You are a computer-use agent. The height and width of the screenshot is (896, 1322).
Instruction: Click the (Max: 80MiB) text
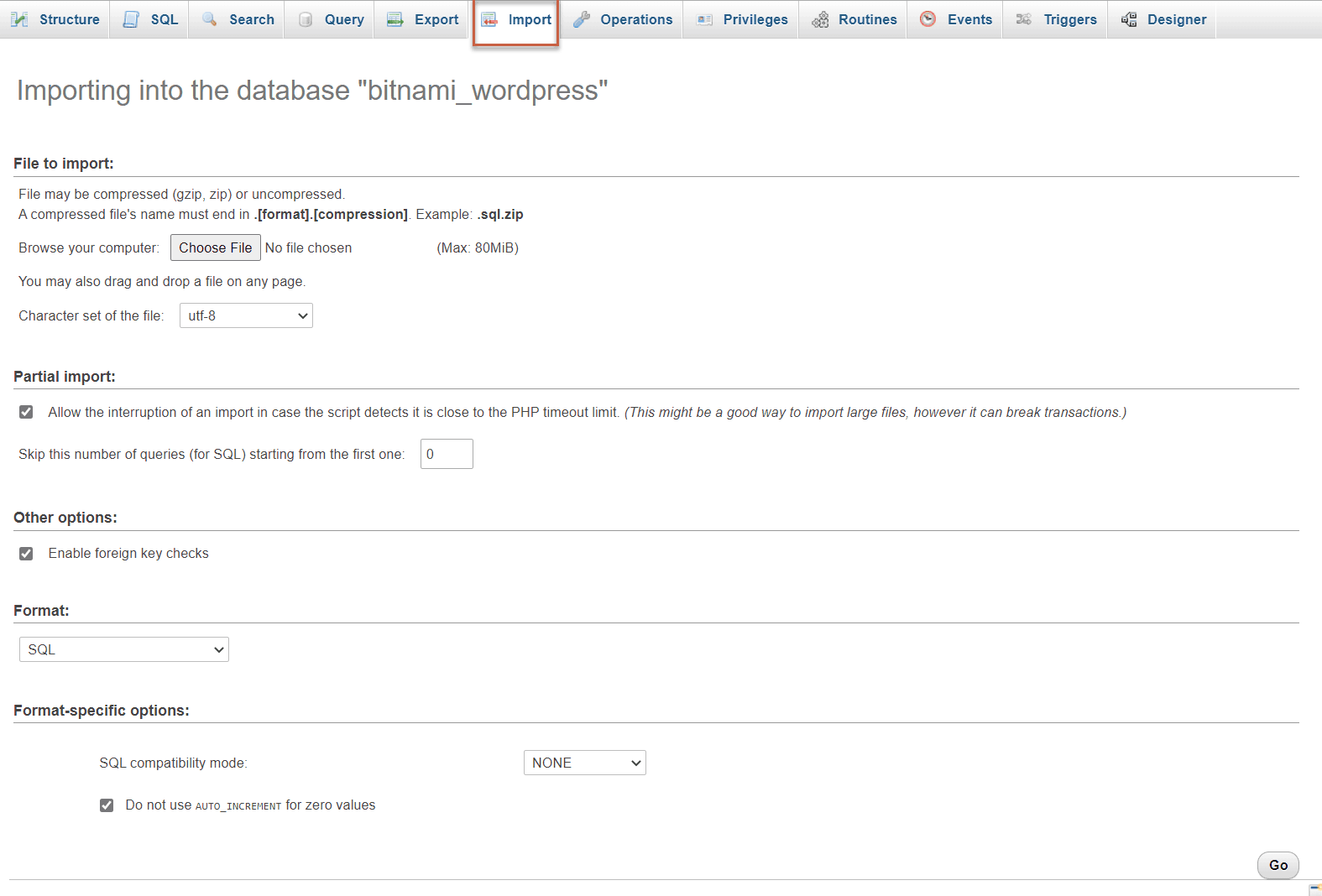pyautogui.click(x=478, y=247)
